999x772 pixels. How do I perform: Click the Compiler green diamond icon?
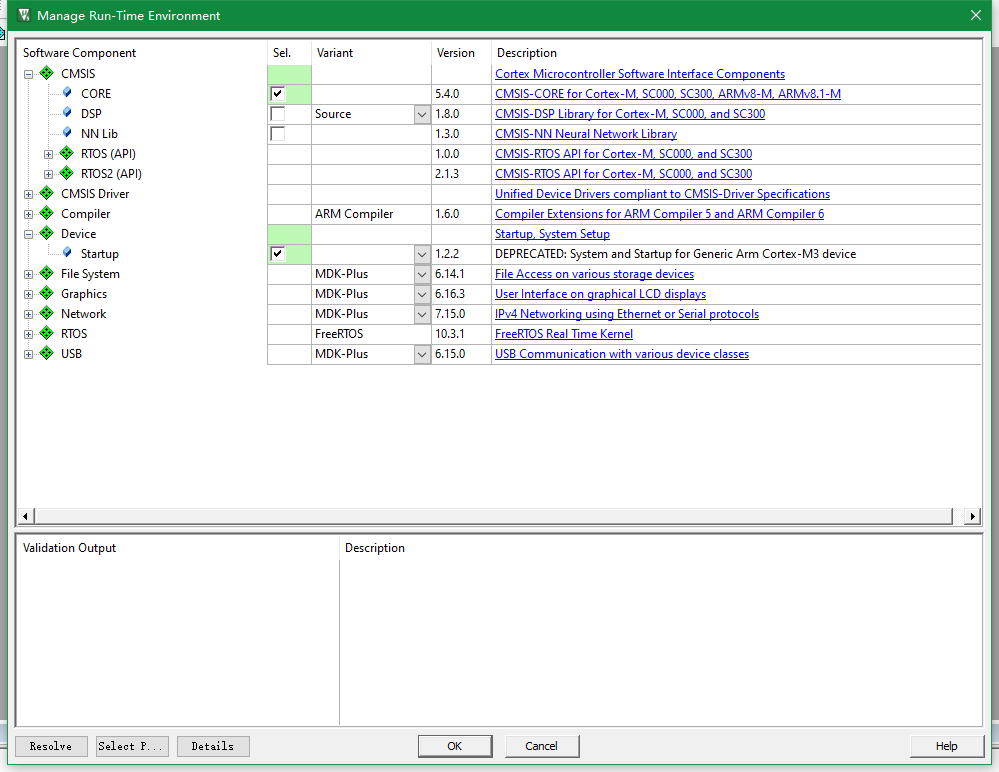[x=47, y=213]
